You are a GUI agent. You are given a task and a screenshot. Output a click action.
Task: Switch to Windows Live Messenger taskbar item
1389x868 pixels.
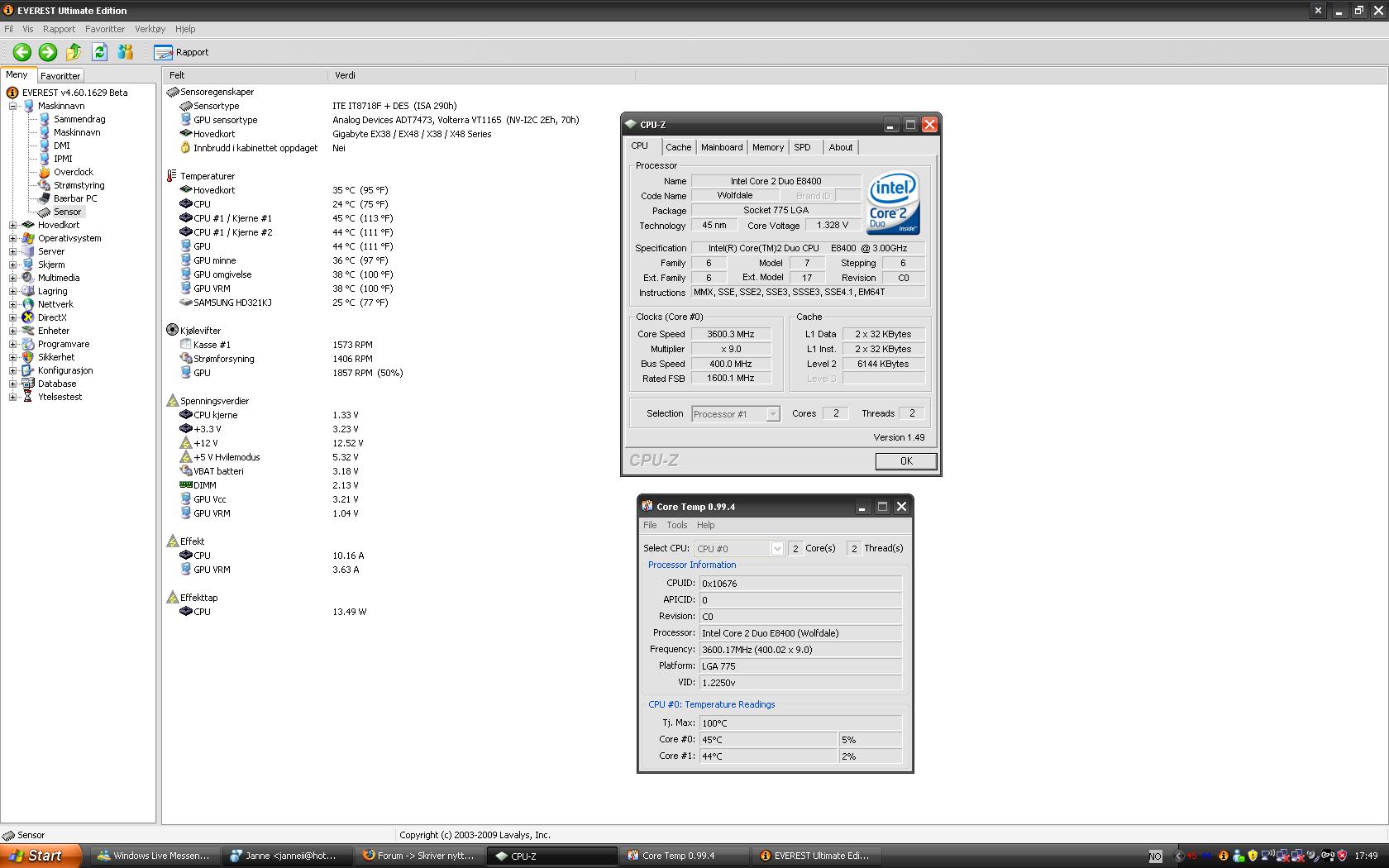click(154, 856)
